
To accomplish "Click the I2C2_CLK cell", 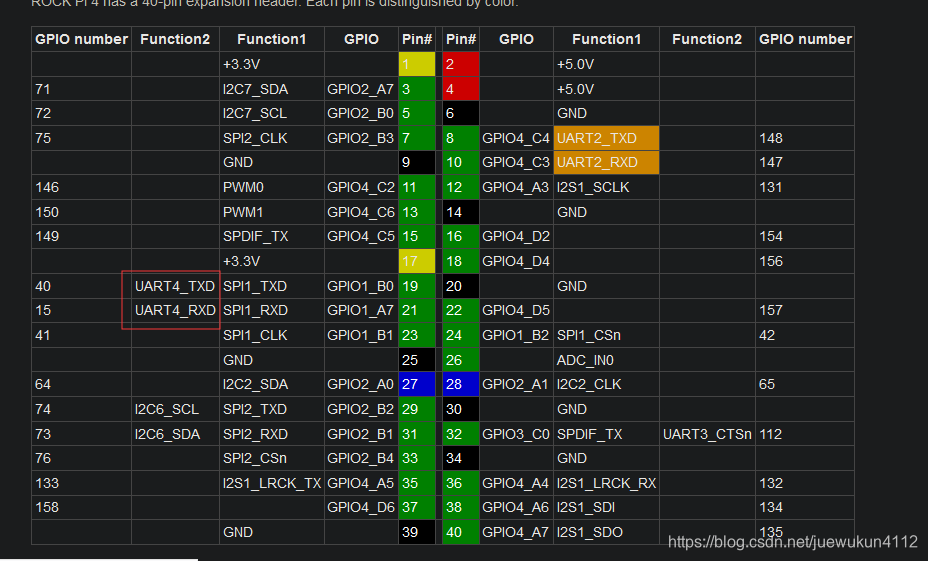I will click(606, 384).
